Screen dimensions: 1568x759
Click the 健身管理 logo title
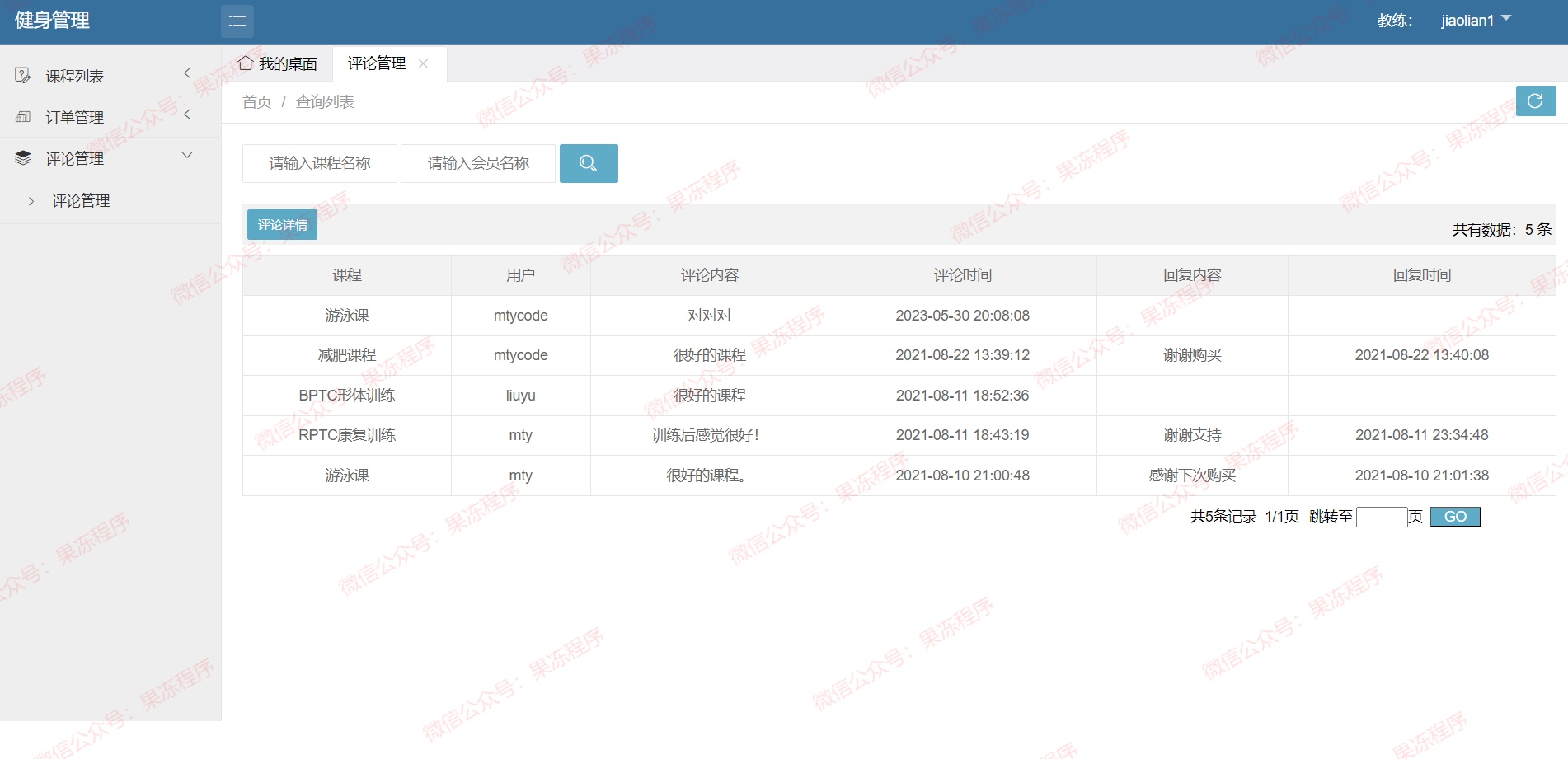tap(52, 21)
